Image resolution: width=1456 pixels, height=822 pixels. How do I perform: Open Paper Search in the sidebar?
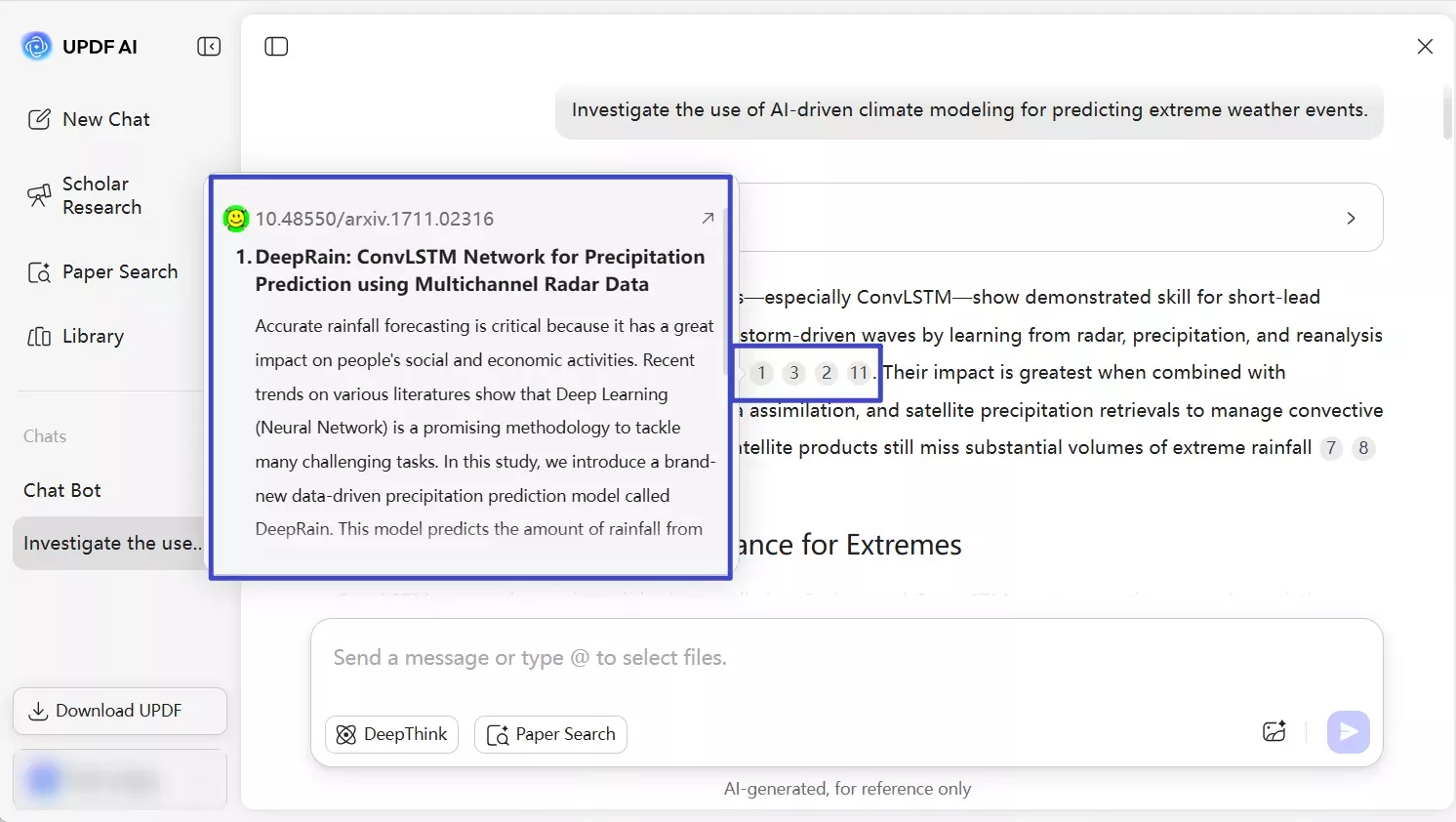pyautogui.click(x=102, y=271)
